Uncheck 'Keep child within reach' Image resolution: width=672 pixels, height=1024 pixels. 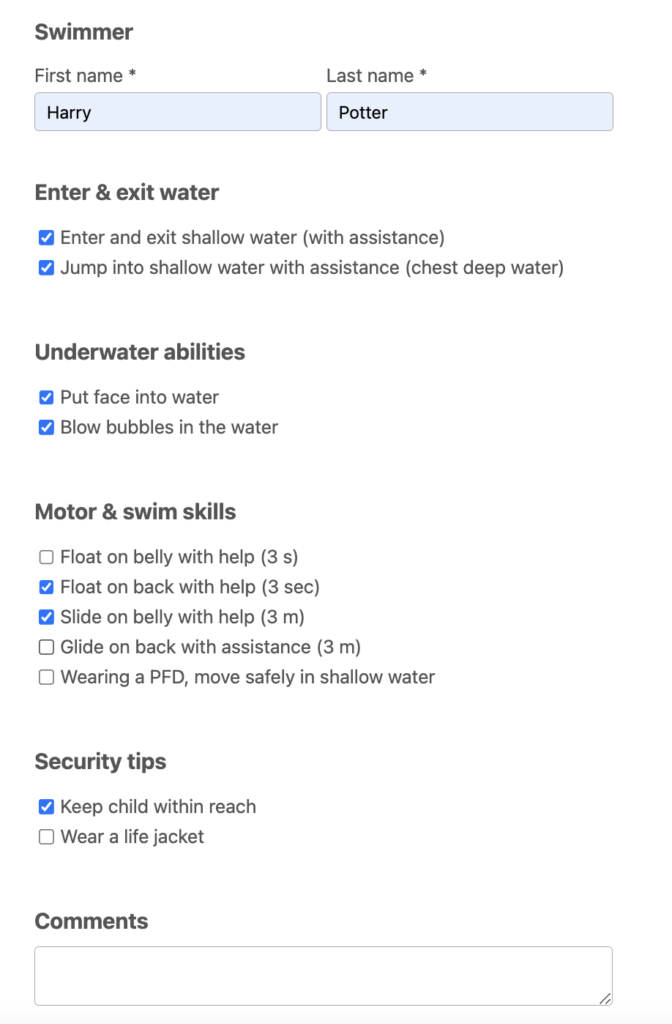46,806
